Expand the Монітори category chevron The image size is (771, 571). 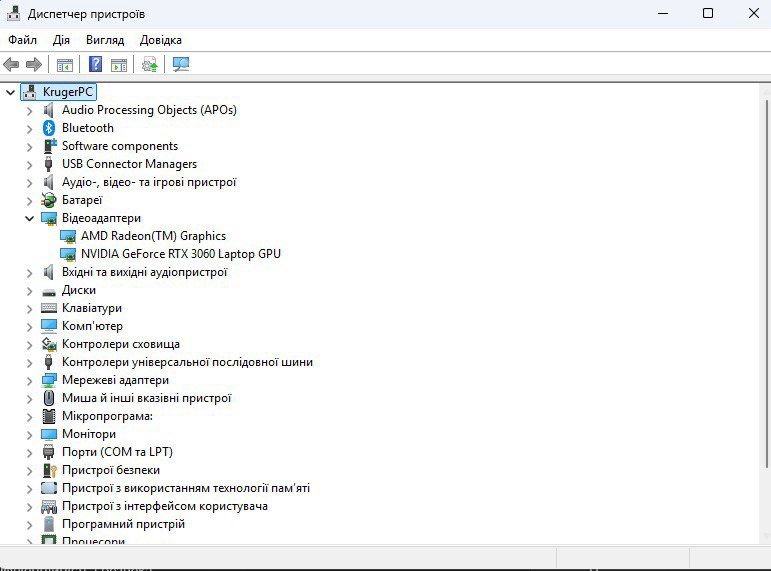pyautogui.click(x=30, y=435)
